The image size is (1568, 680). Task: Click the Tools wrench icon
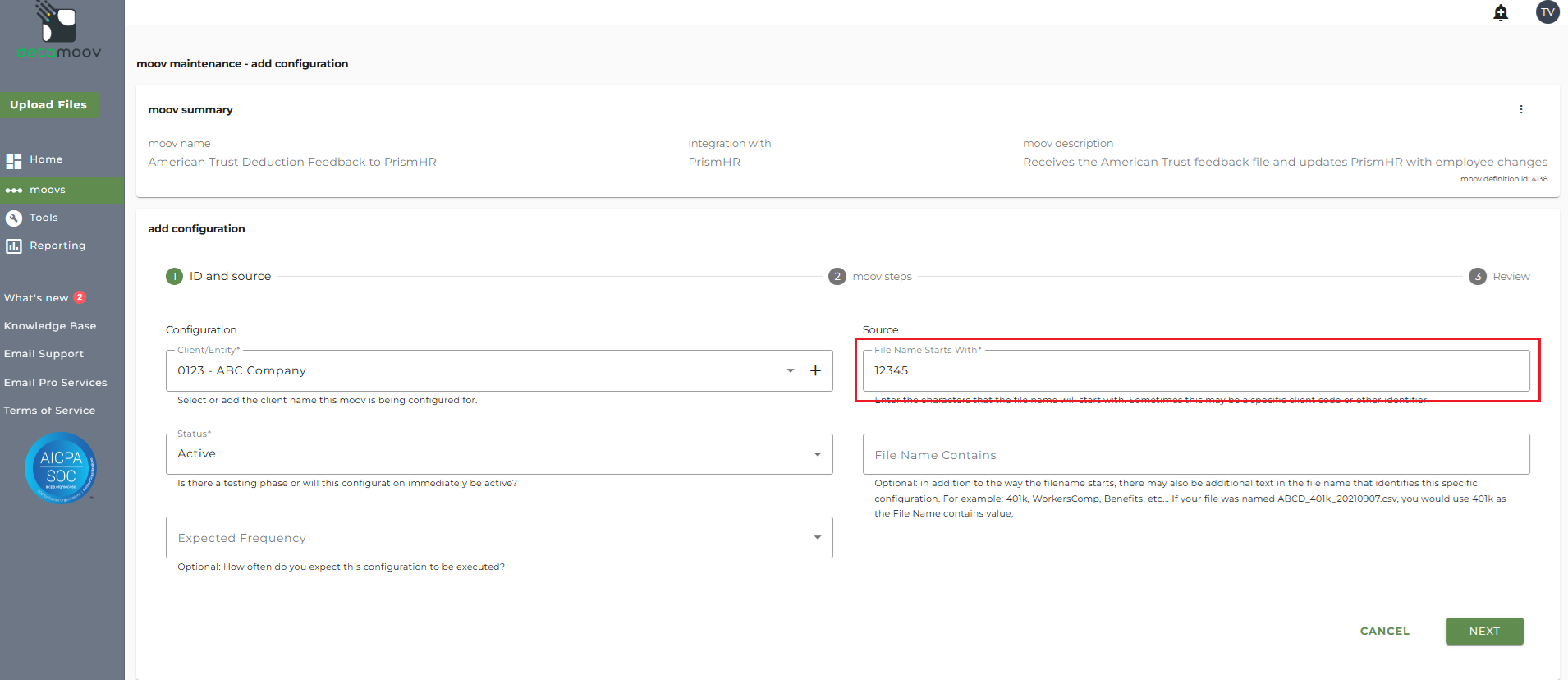click(x=13, y=218)
